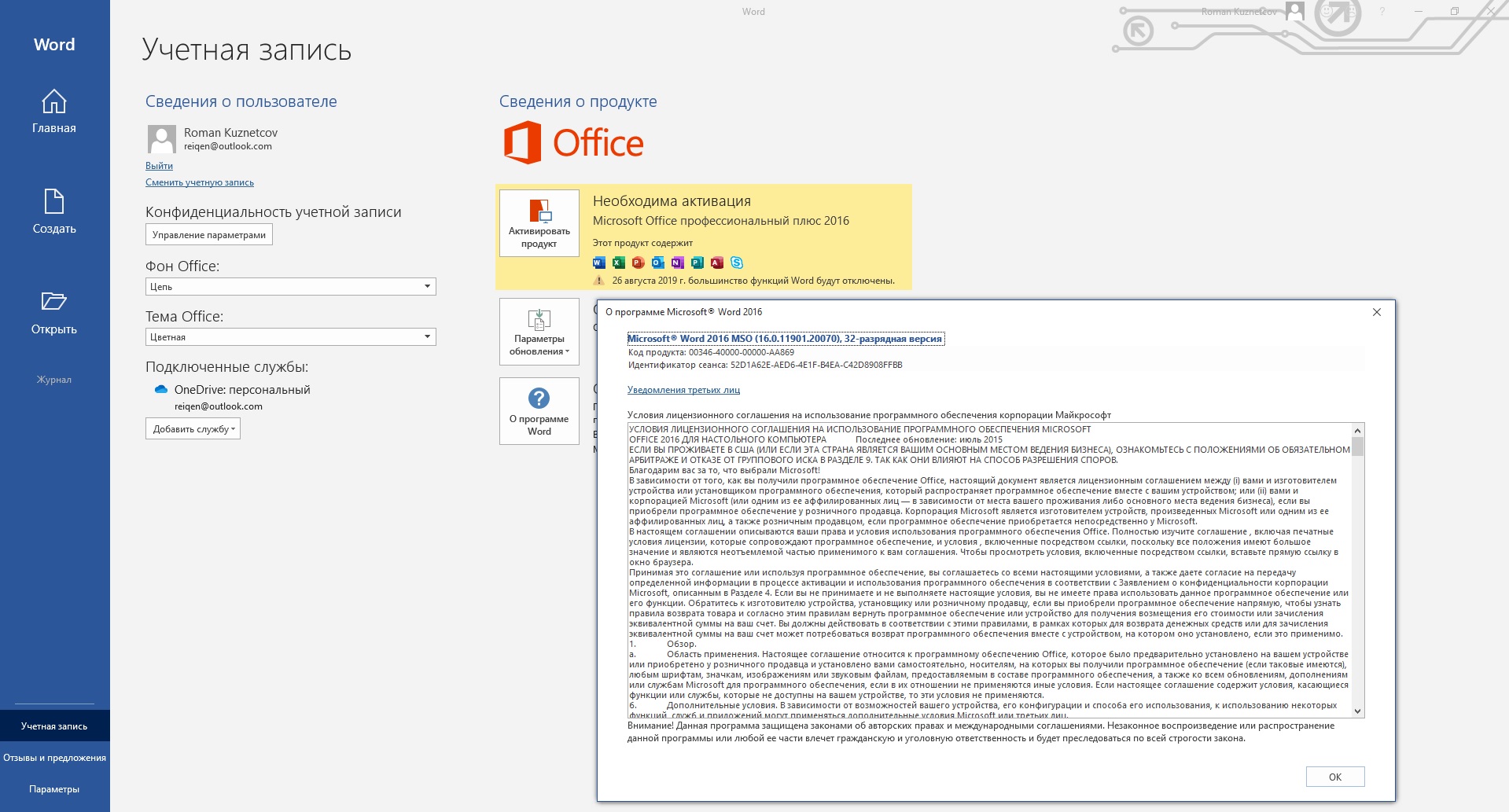Click the Access app icon in product contents
This screenshot has height=812, width=1509.
717,263
